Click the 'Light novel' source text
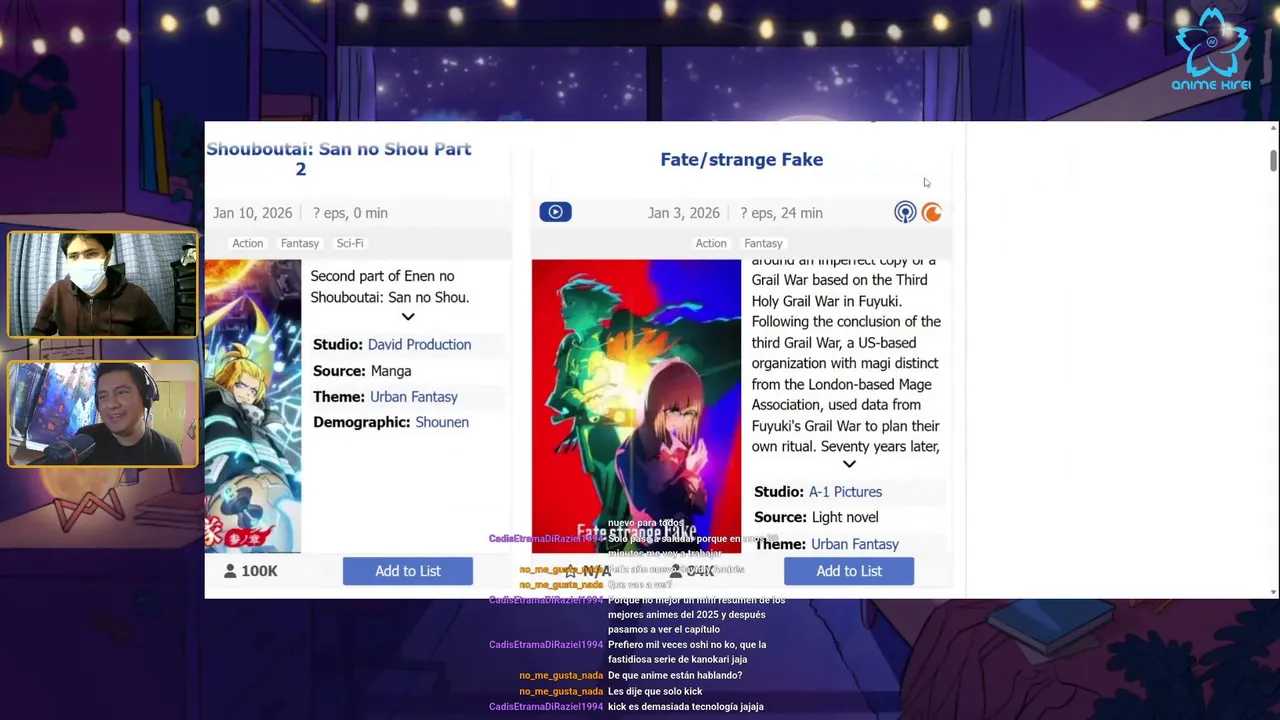 (x=845, y=517)
